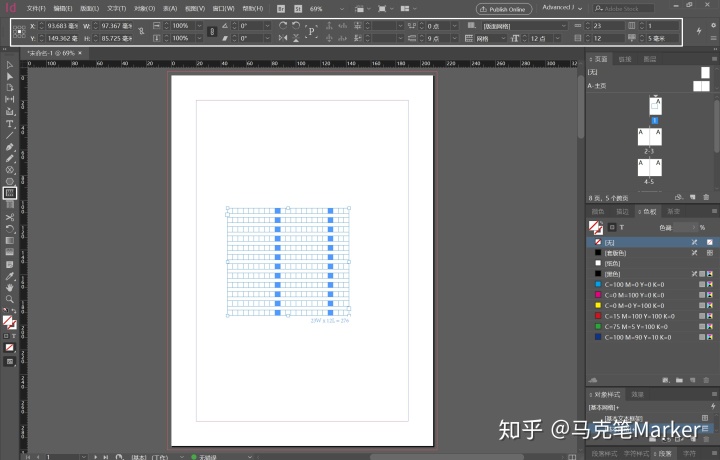Open the 文字(T) menu
Image resolution: width=720 pixels, height=460 pixels.
click(x=117, y=9)
